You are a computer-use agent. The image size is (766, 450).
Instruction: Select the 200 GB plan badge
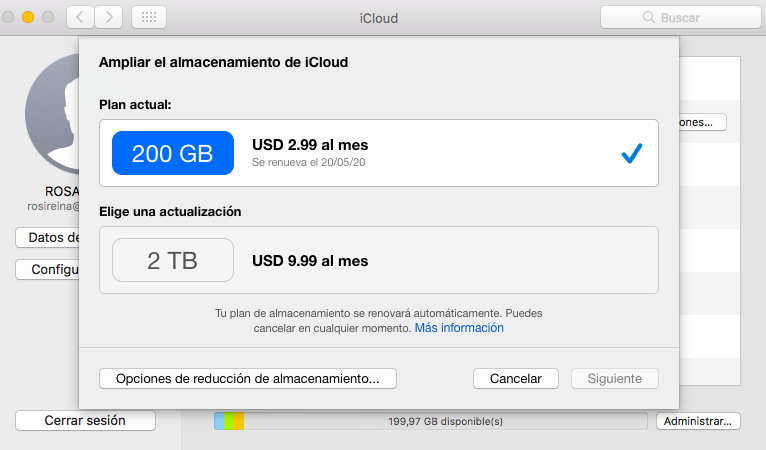172,153
